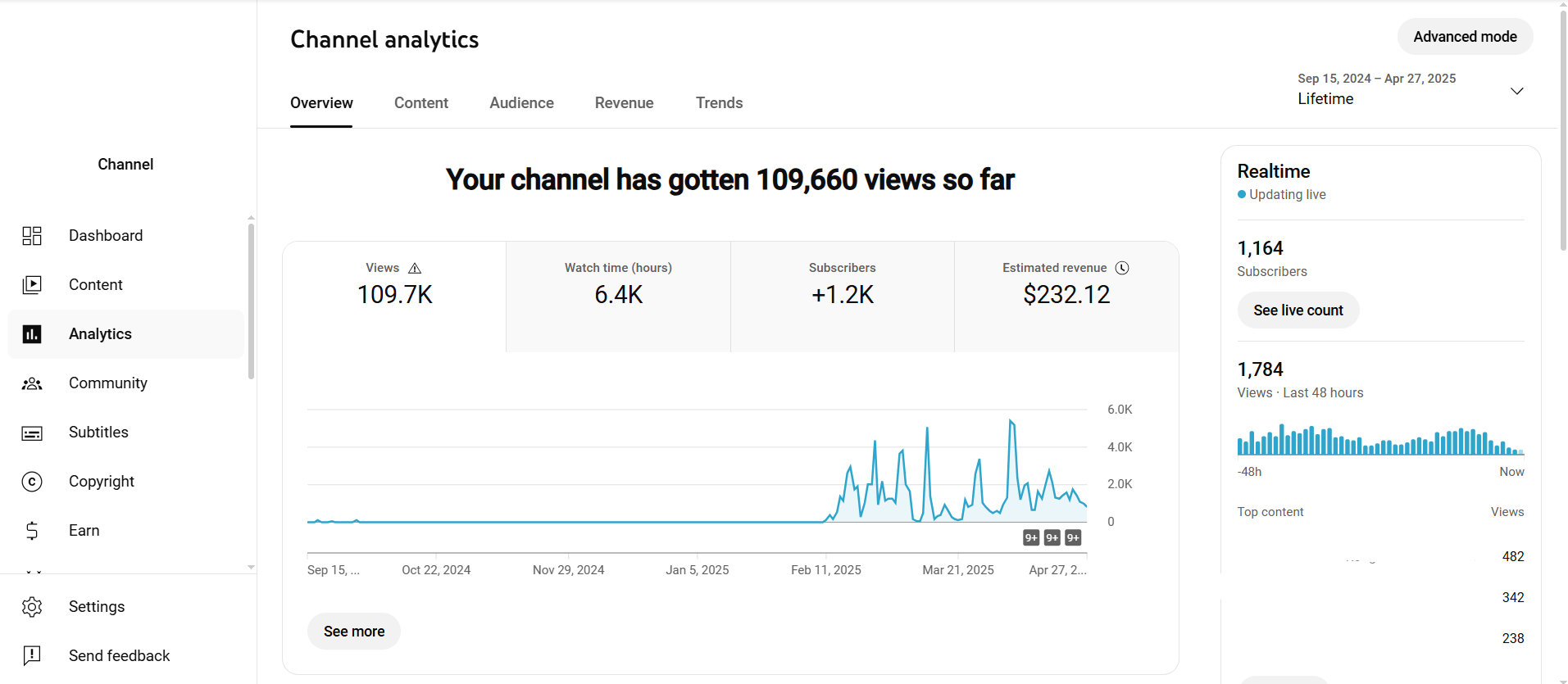Screen dimensions: 1568x684
Task: Open the Settings gear icon
Action: [32, 607]
